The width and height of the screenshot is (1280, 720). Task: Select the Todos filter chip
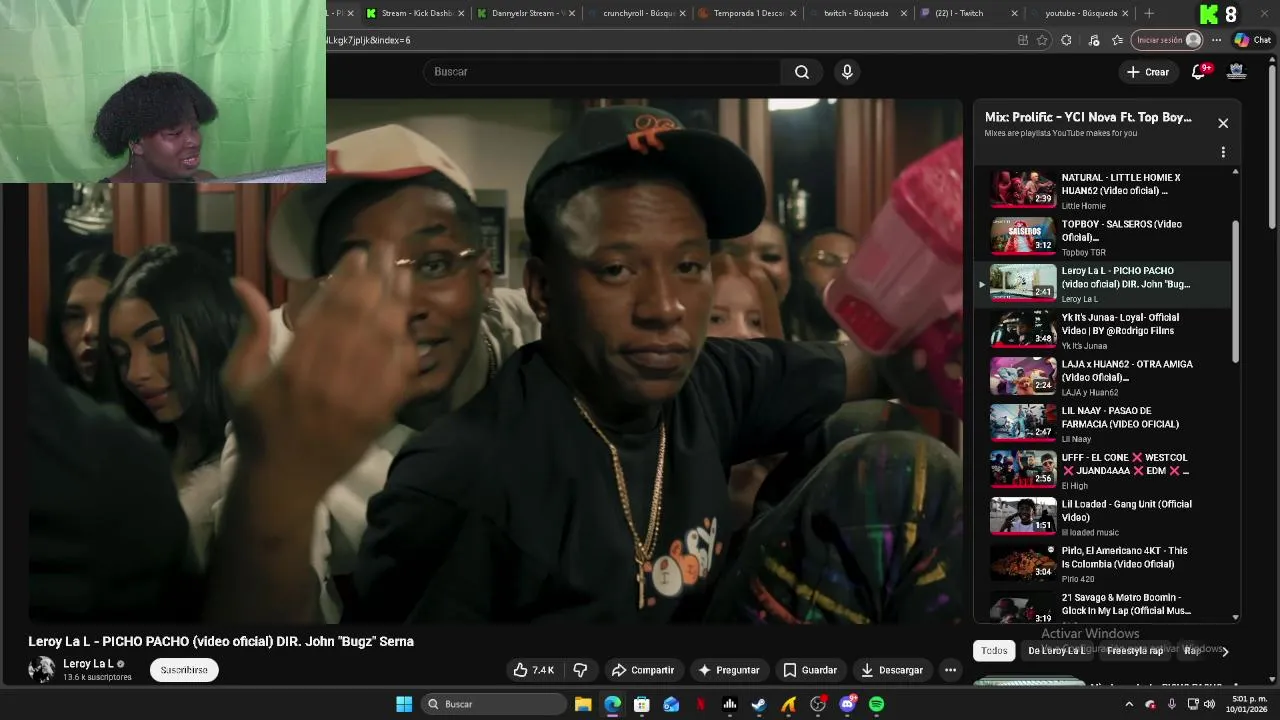pyautogui.click(x=994, y=651)
